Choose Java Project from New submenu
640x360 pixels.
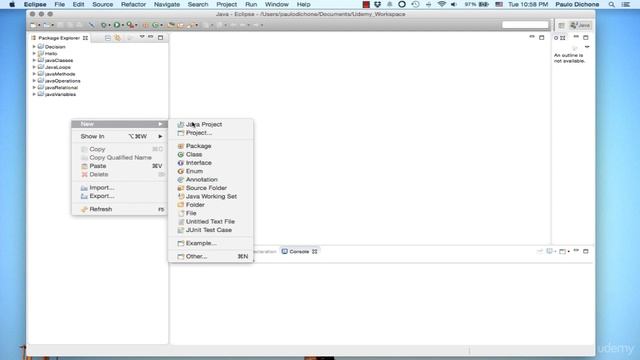[x=211, y=124]
